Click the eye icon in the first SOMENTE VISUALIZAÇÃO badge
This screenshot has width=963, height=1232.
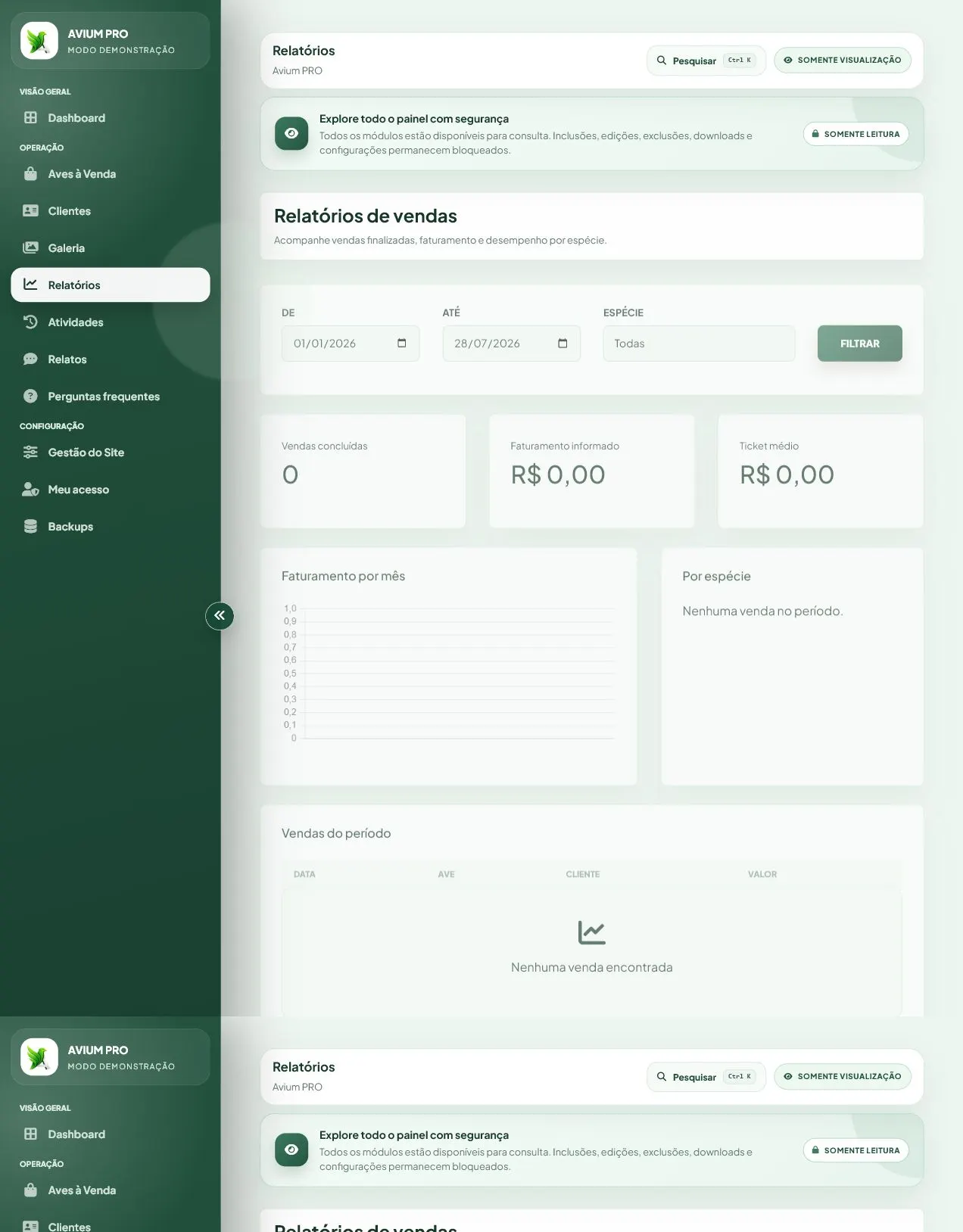[x=788, y=60]
